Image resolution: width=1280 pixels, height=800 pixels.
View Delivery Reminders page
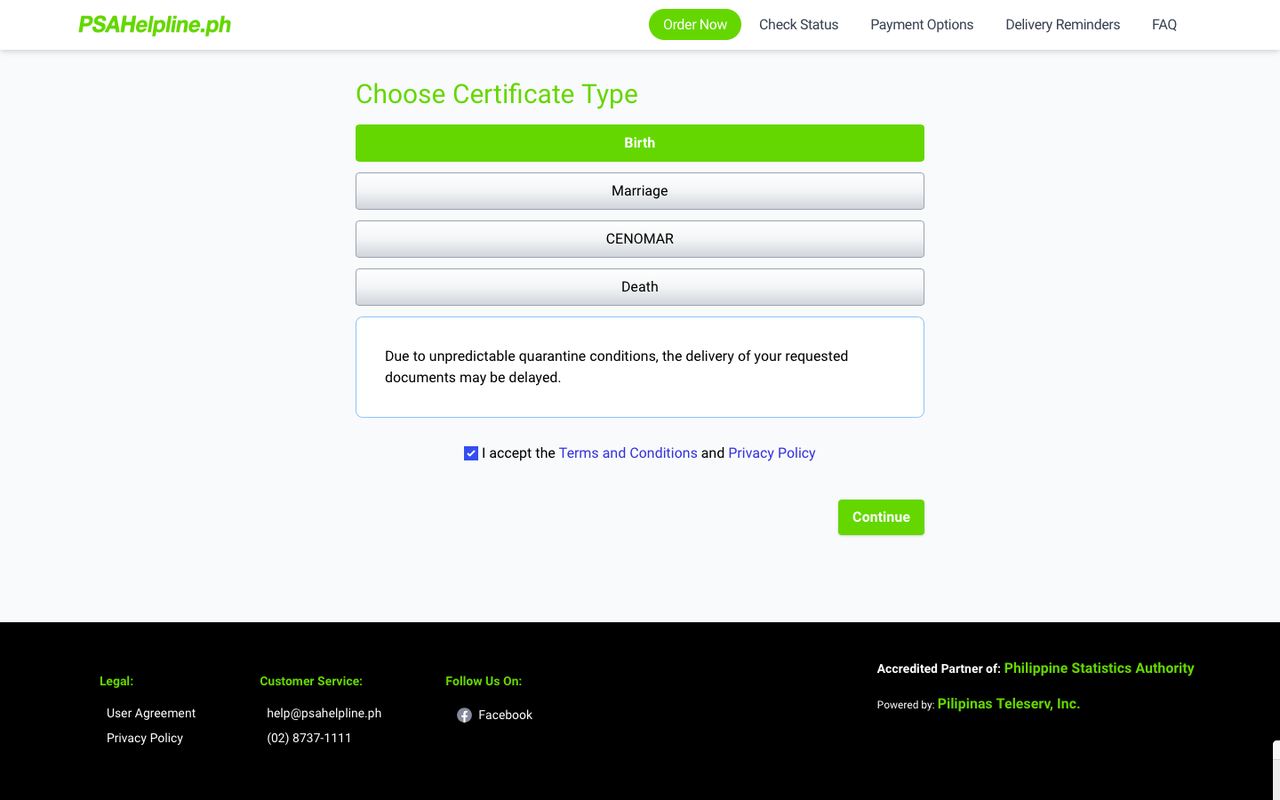point(1062,25)
